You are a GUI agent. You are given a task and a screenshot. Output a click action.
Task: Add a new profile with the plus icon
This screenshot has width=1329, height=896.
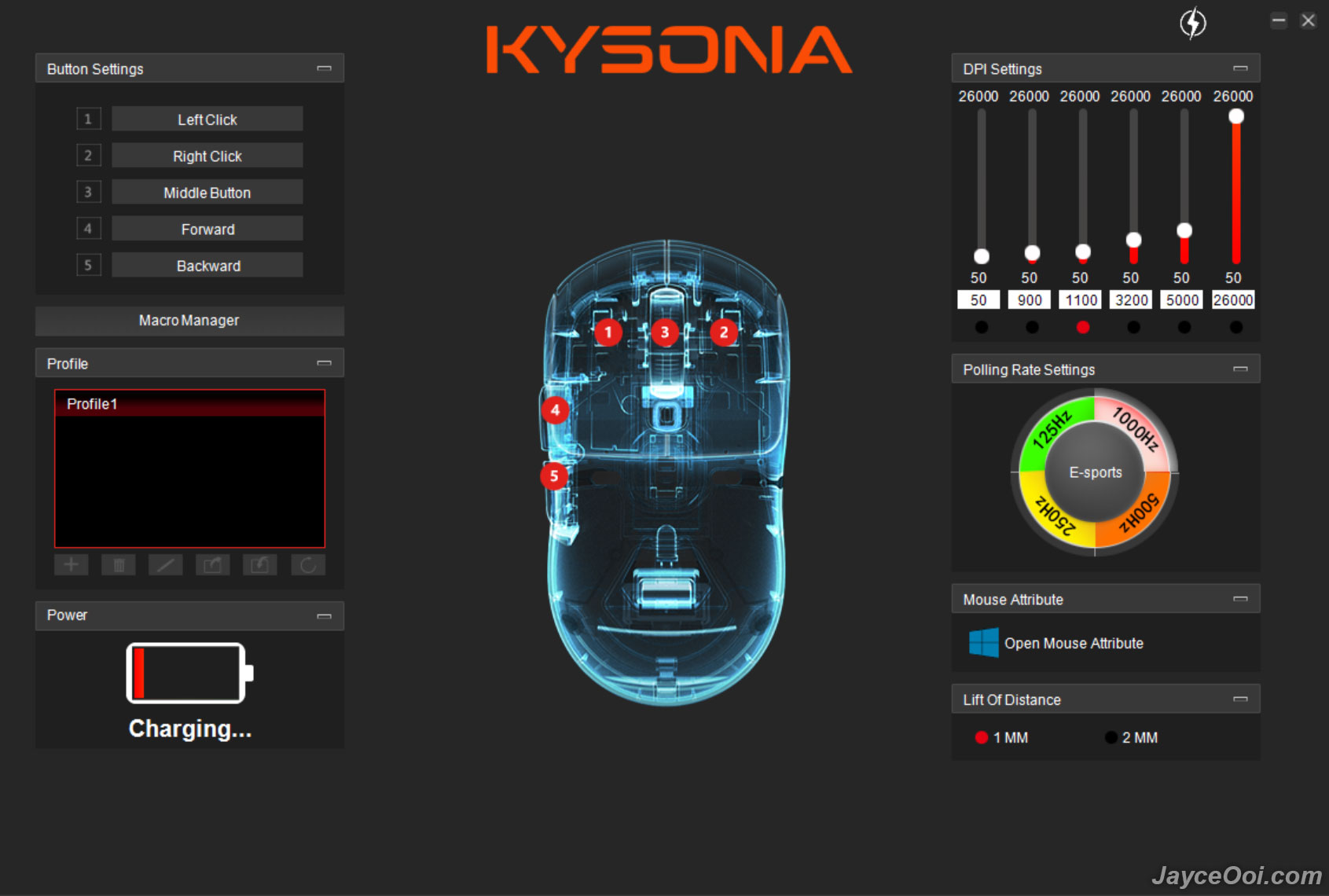pos(71,564)
